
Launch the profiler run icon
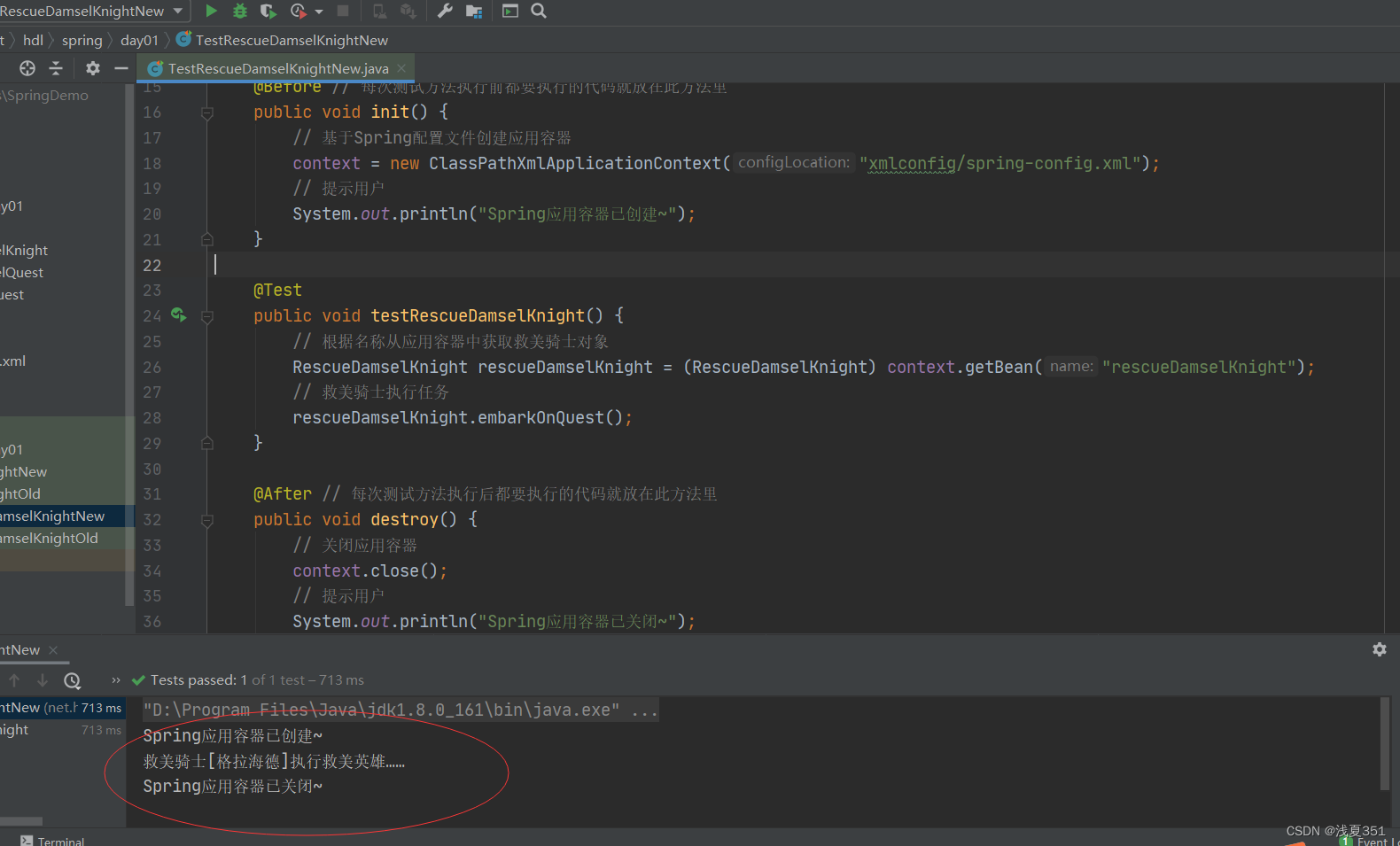coord(298,11)
